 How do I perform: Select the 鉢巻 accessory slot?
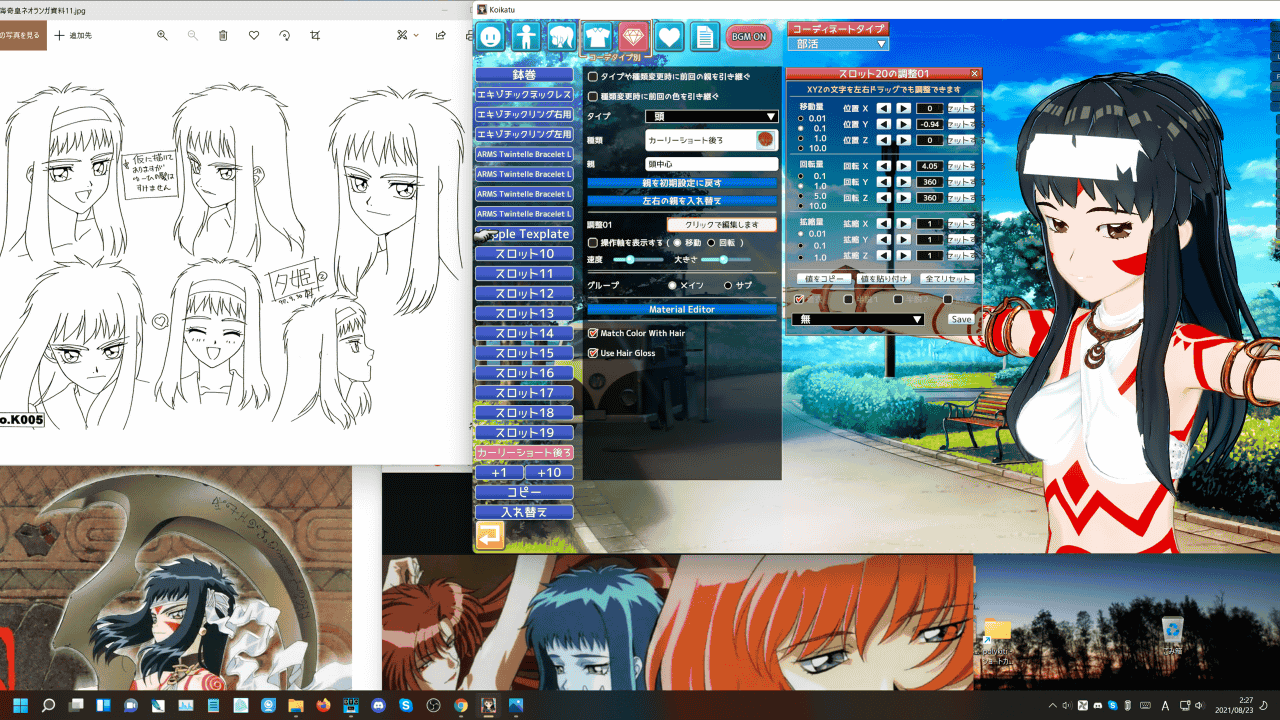point(524,74)
